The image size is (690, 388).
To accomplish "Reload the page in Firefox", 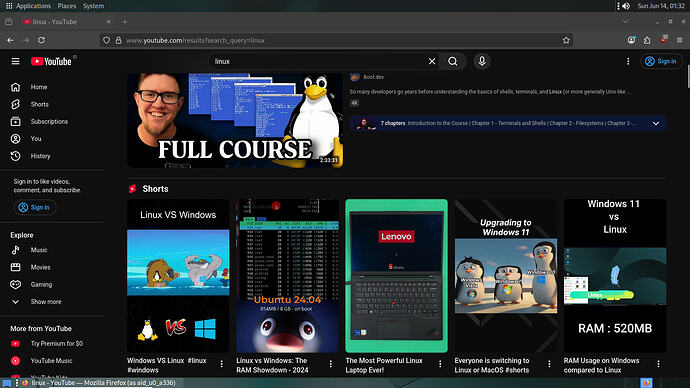I will click(41, 40).
